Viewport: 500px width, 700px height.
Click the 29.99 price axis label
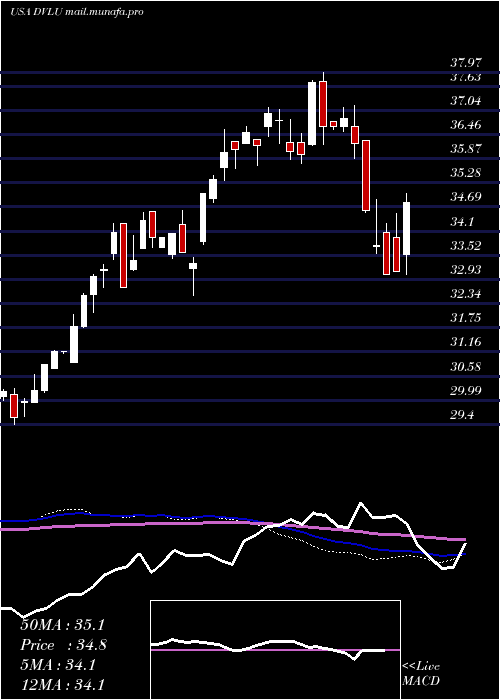pyautogui.click(x=465, y=391)
